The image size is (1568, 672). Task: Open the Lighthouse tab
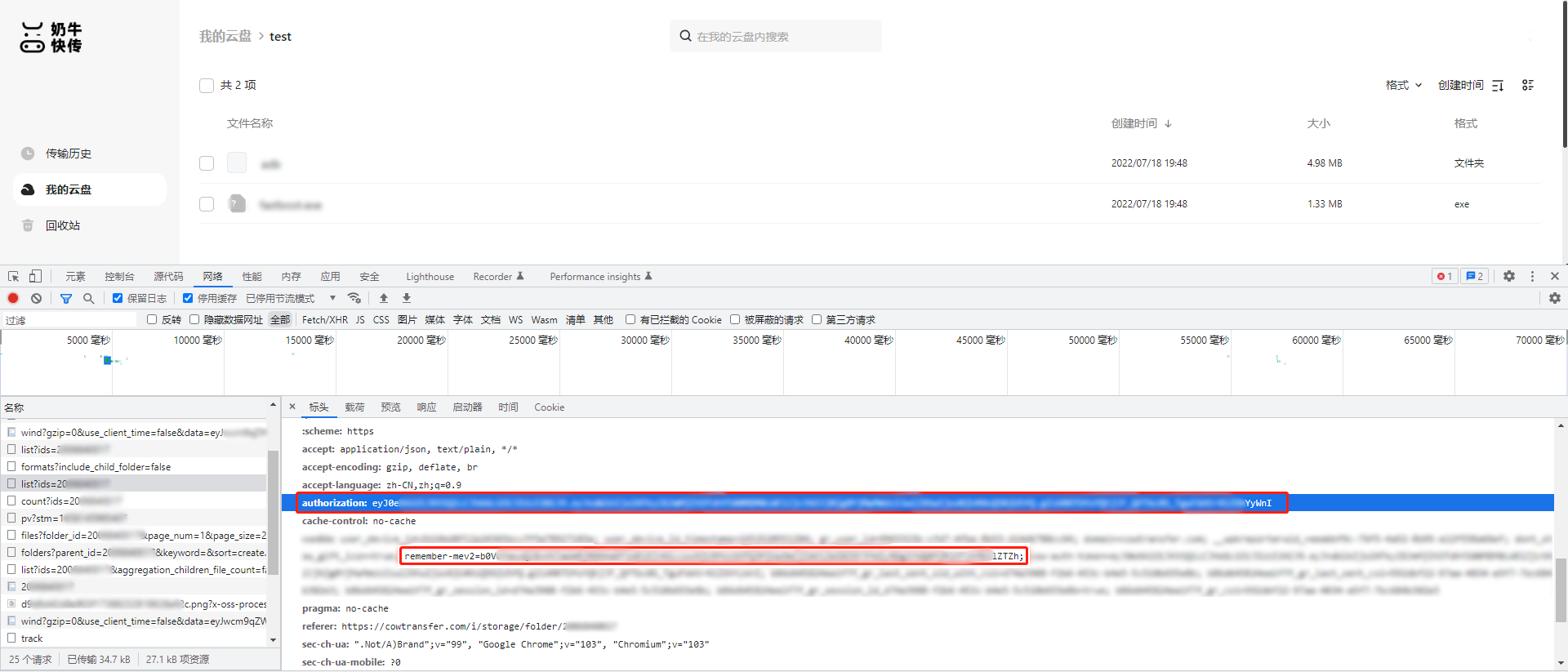click(430, 277)
